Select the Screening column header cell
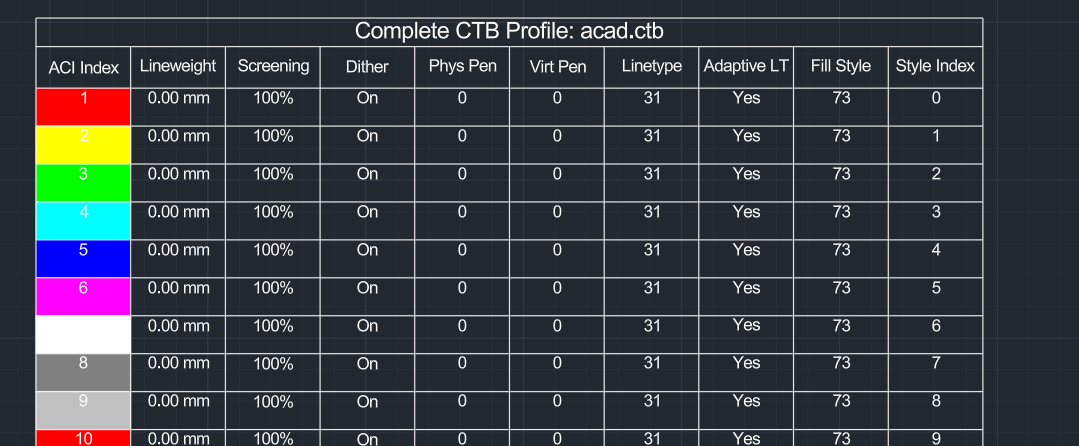1079x446 pixels. point(273,67)
